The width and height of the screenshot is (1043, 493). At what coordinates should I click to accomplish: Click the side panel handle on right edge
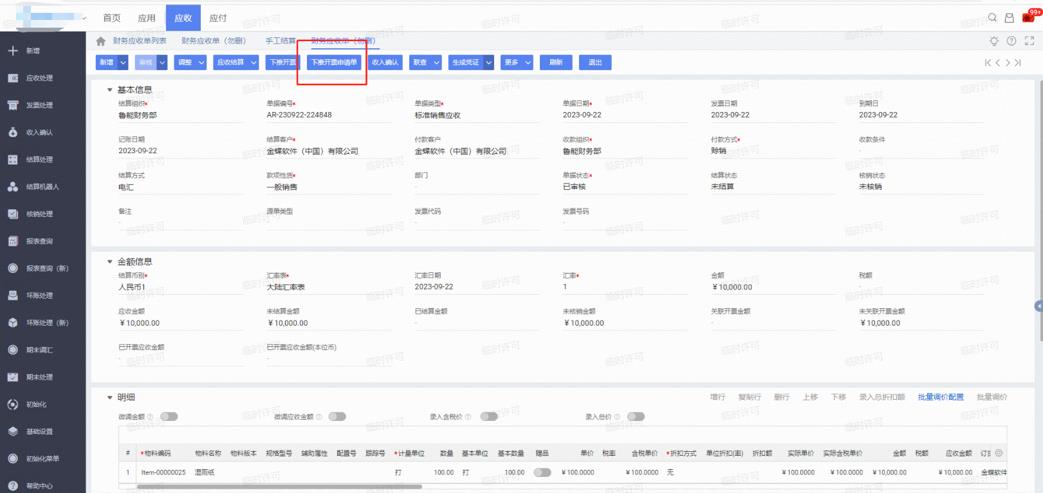point(1039,305)
